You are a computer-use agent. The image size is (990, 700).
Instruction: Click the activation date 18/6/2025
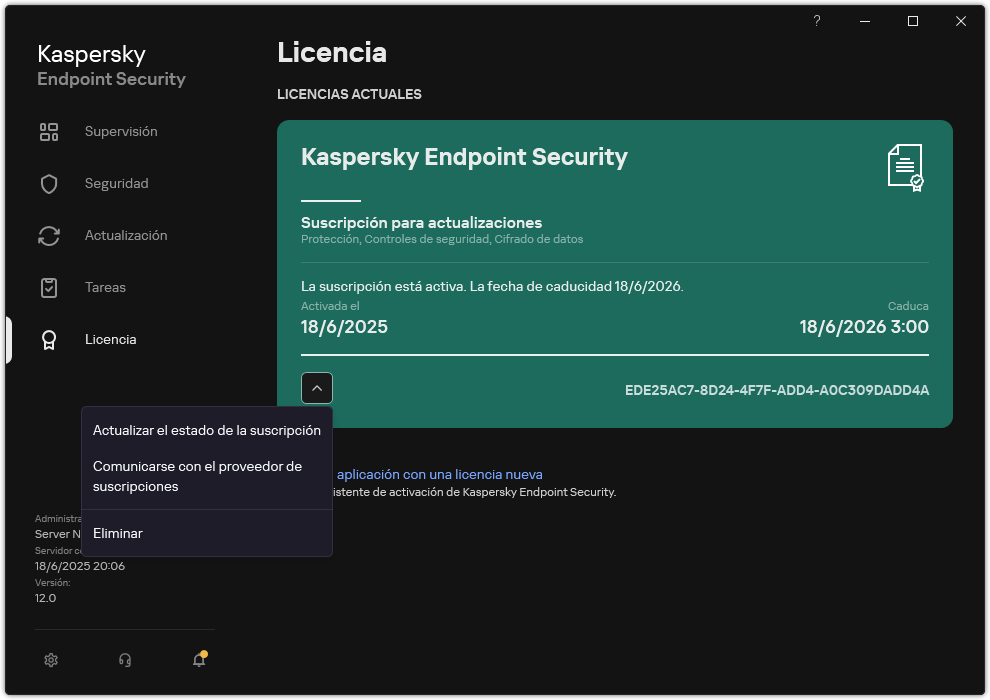point(344,327)
